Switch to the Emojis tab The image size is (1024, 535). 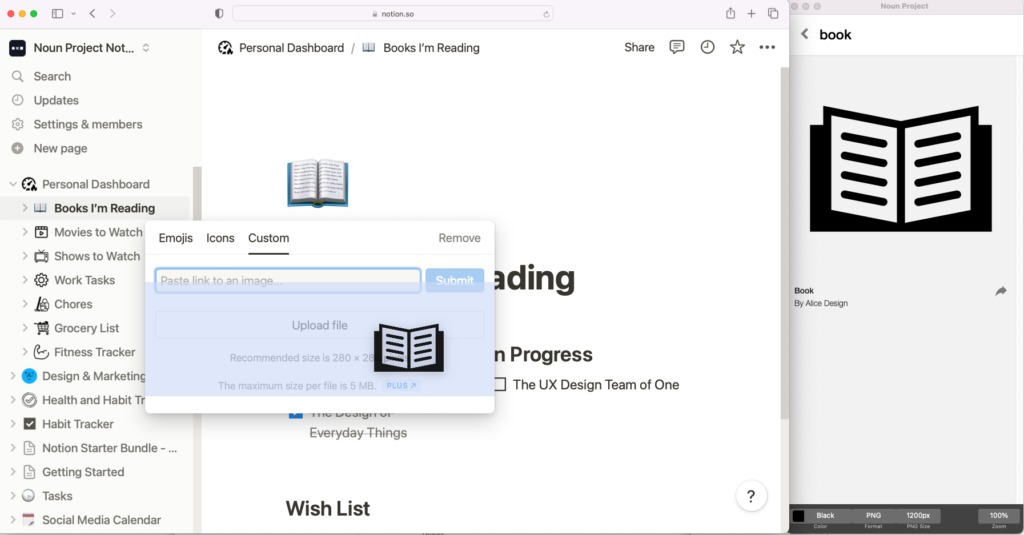[x=176, y=238]
